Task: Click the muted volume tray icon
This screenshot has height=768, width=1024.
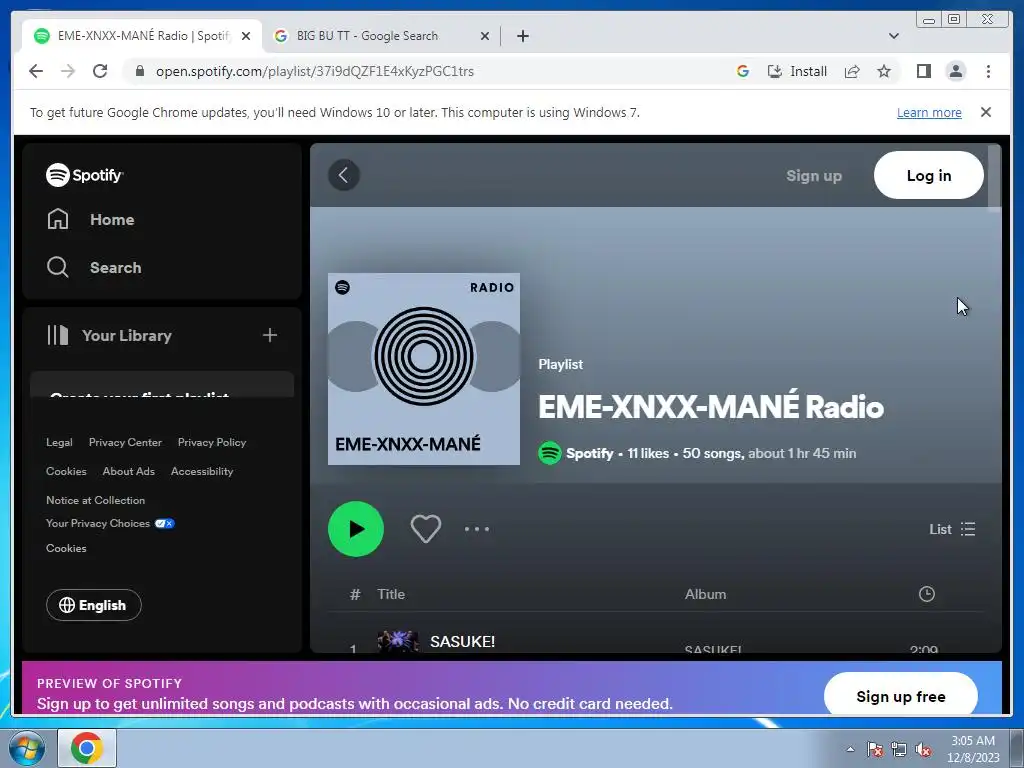Action: [923, 749]
